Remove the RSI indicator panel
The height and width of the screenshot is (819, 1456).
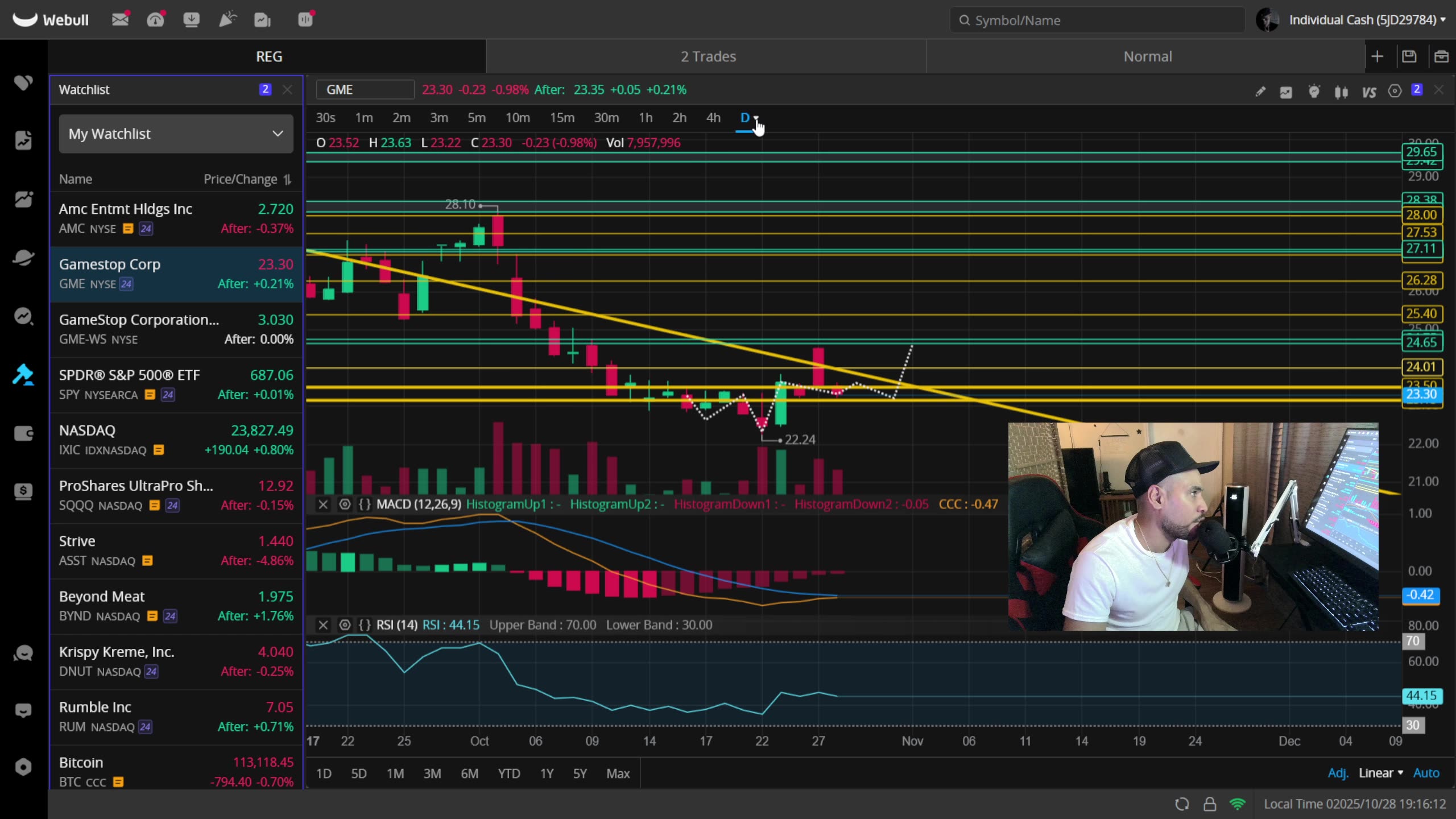pyautogui.click(x=323, y=625)
